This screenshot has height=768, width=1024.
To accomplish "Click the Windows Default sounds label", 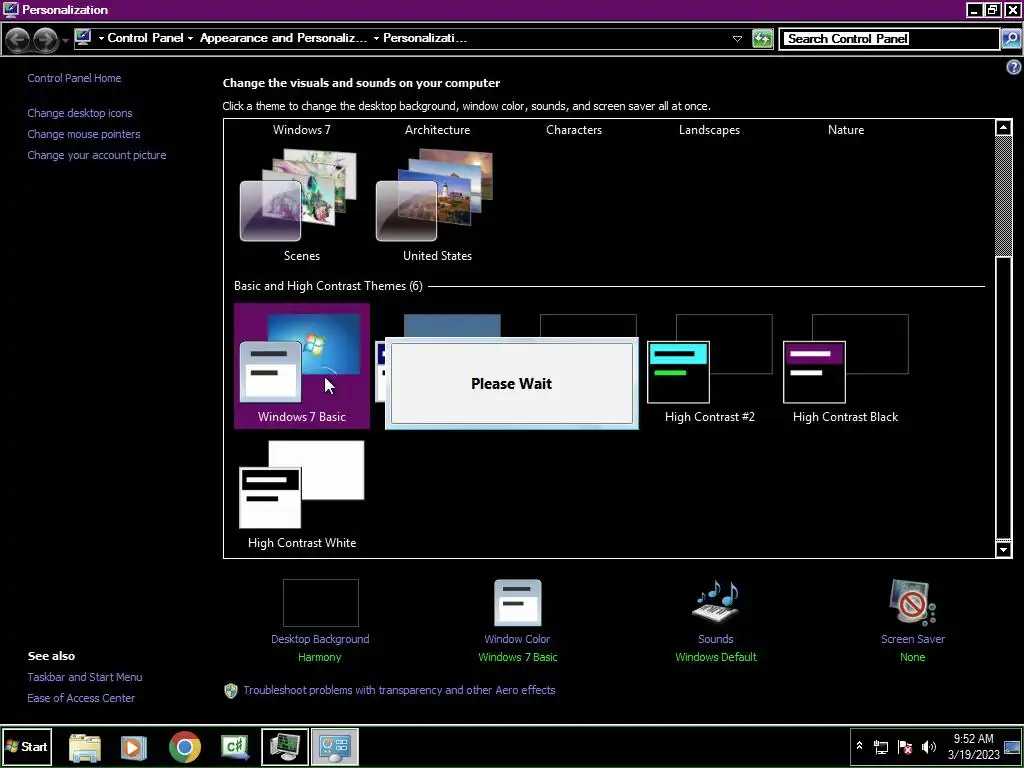I will (x=716, y=657).
